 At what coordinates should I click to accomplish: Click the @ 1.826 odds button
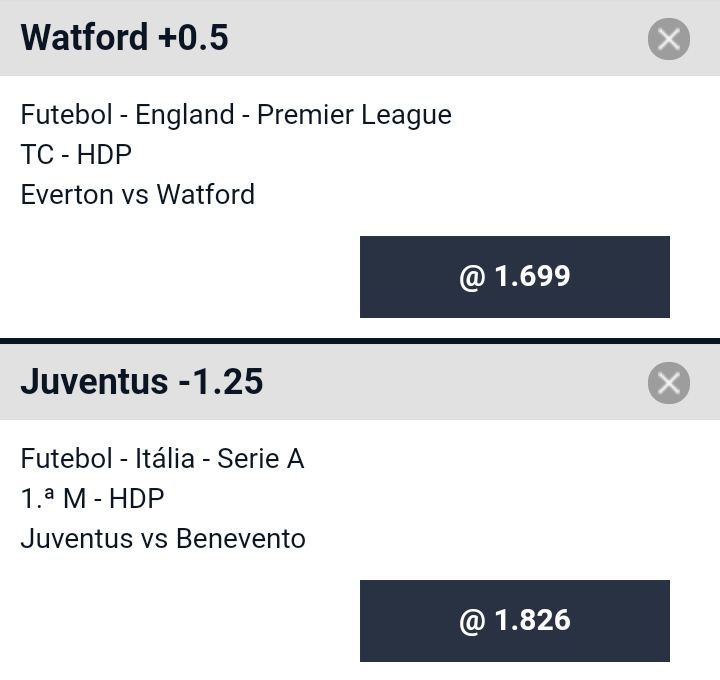(x=515, y=621)
